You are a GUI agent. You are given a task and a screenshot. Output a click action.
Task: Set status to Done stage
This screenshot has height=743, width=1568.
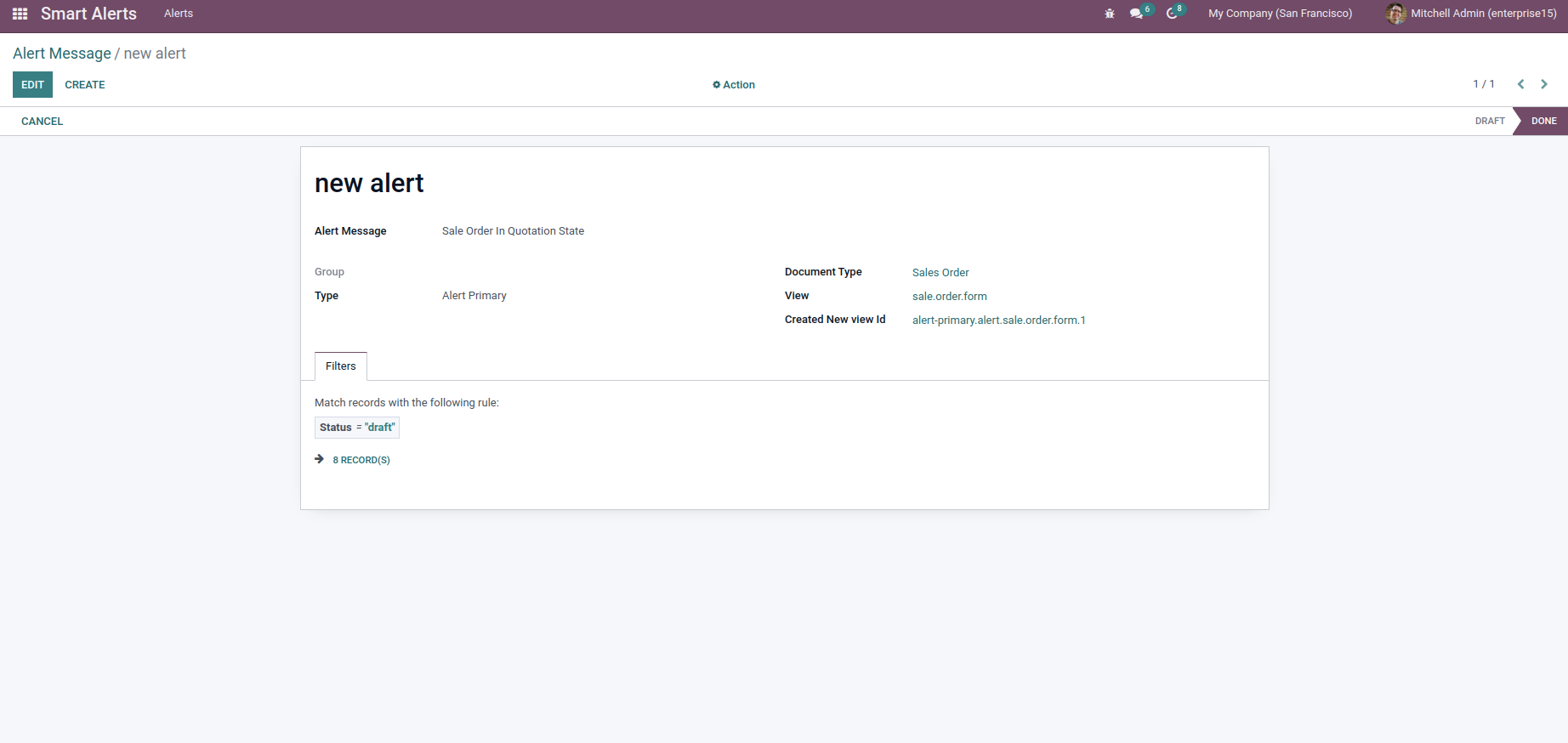[1543, 121]
